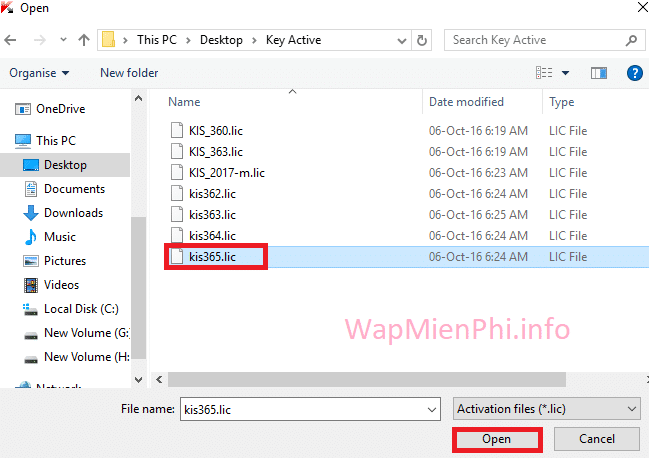Sort by the Name column header
This screenshot has height=458, width=649.
click(x=184, y=102)
